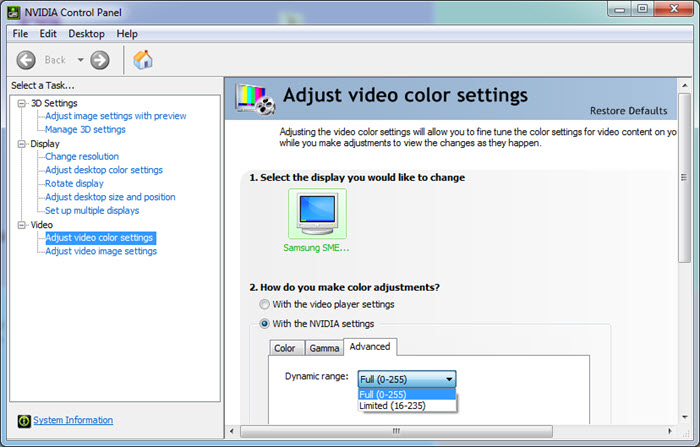This screenshot has height=447, width=700.
Task: Collapse the Display tree node
Action: pyautogui.click(x=21, y=144)
